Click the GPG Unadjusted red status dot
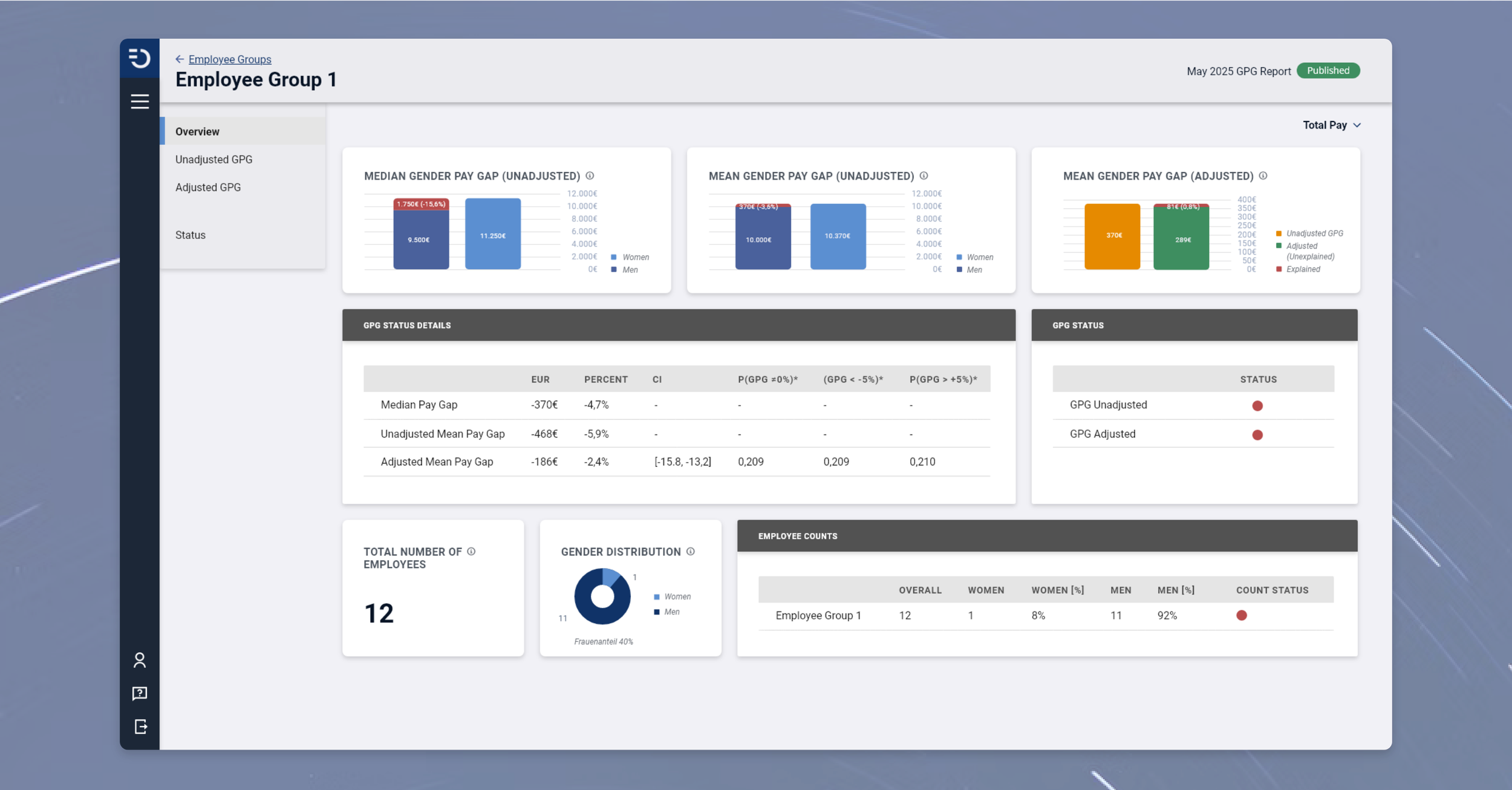The height and width of the screenshot is (790, 1512). (1257, 406)
